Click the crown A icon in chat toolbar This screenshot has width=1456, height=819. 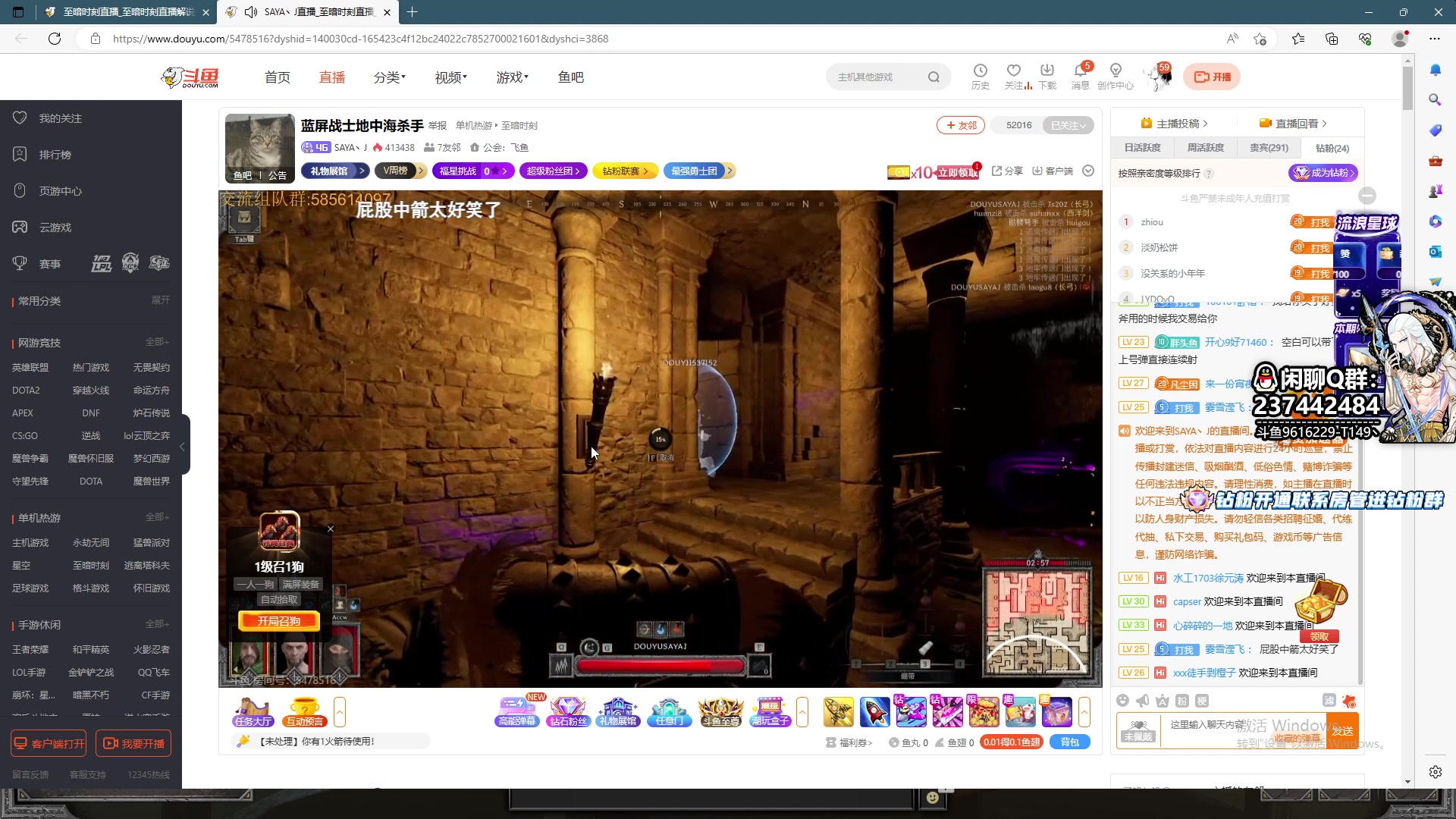(x=1163, y=701)
